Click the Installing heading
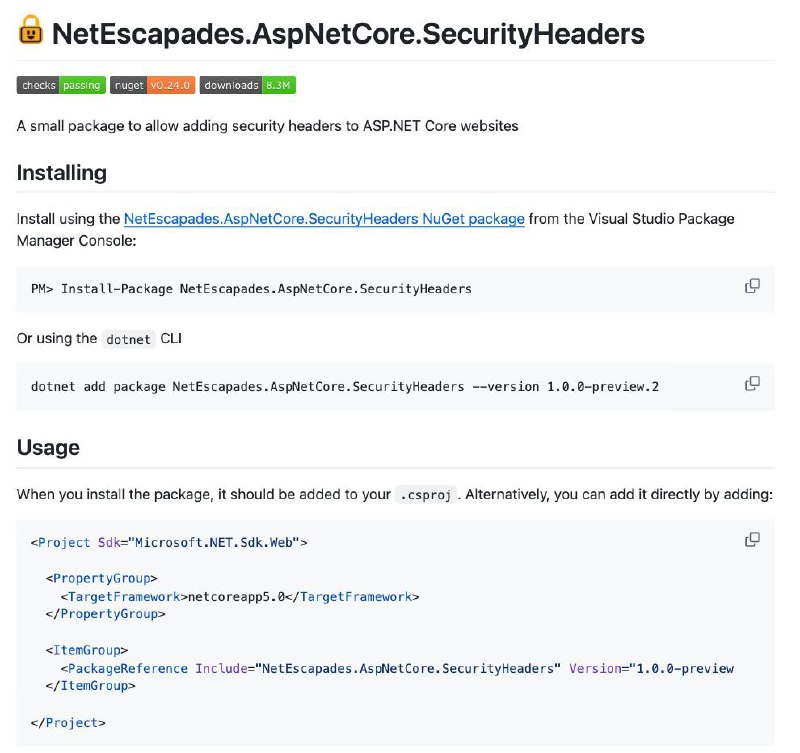800x753 pixels. [x=62, y=173]
